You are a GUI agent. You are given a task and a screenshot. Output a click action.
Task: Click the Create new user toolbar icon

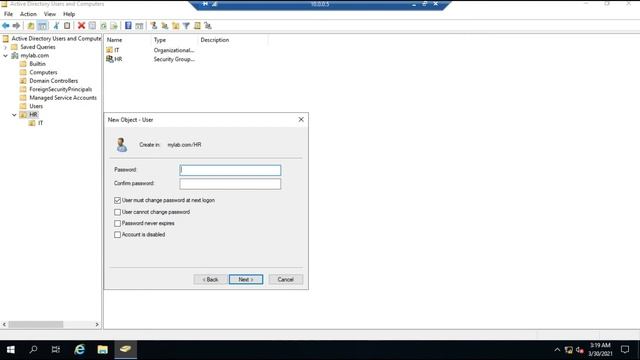pyautogui.click(x=153, y=26)
